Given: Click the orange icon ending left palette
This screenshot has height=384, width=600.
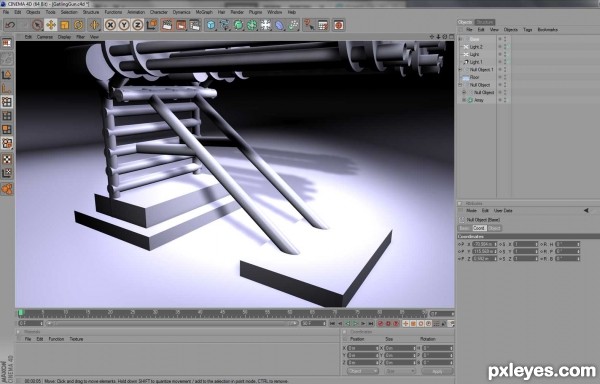Looking at the screenshot, I should pyautogui.click(x=7, y=189).
